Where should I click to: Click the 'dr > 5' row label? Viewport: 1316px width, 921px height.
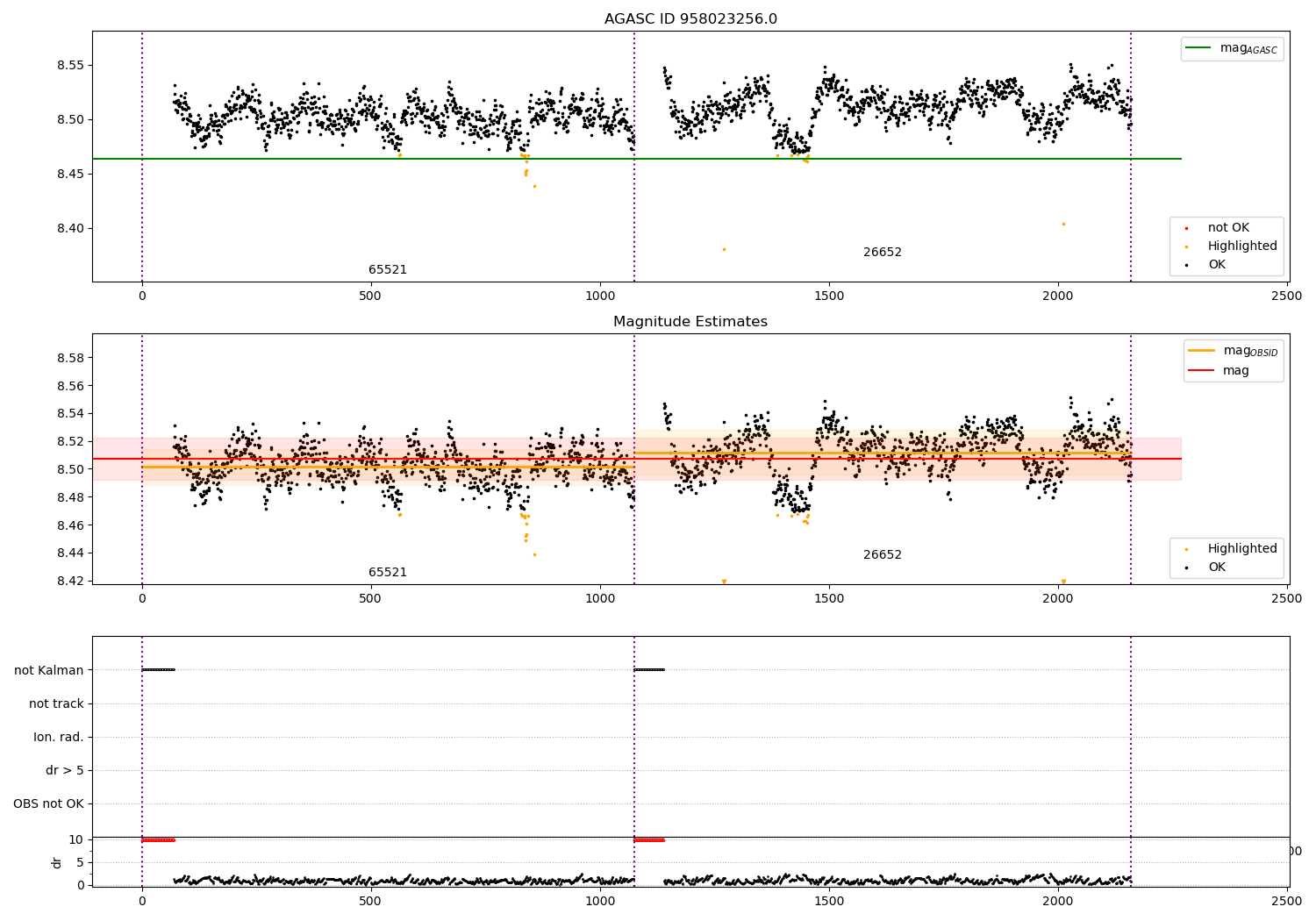click(65, 771)
